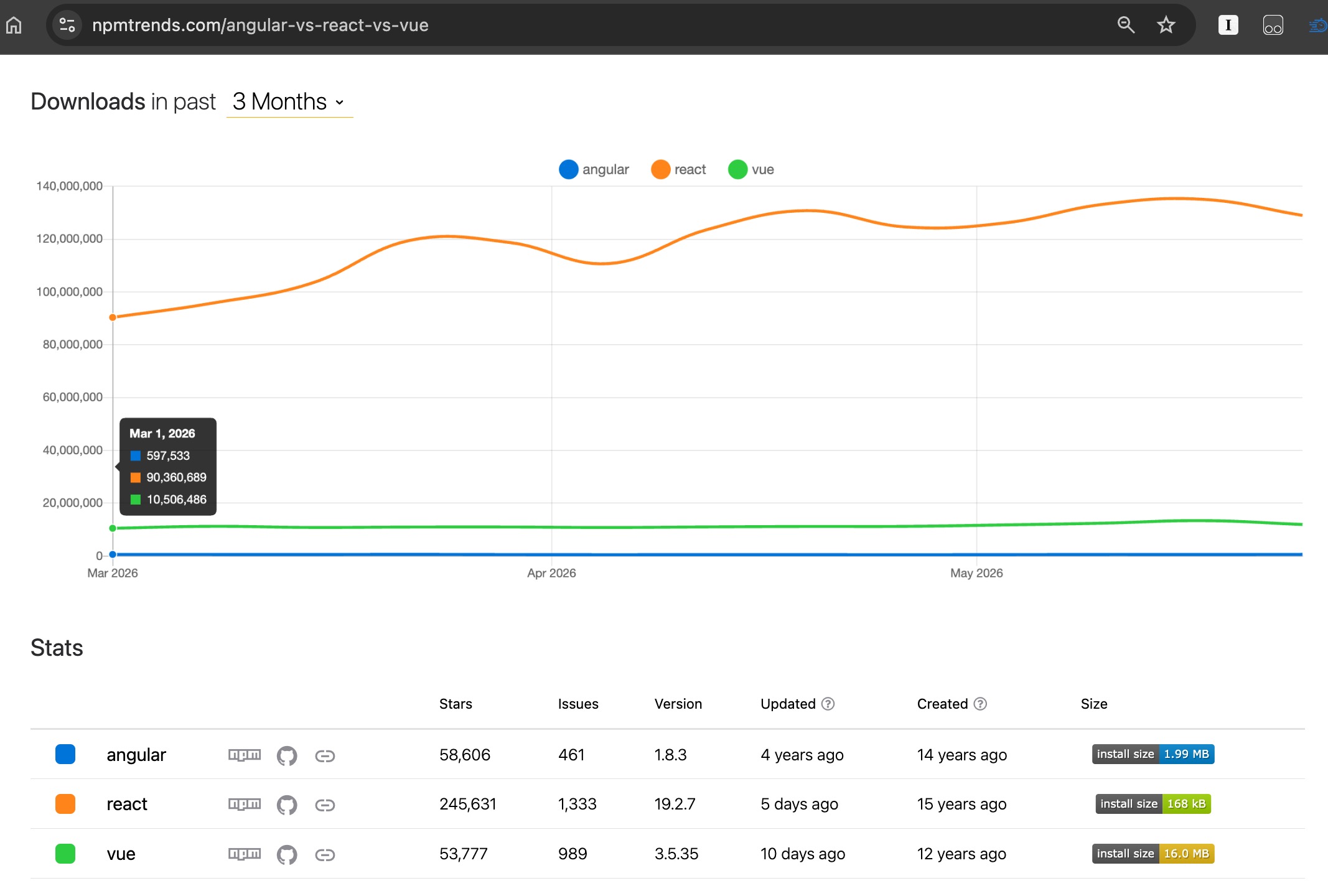
Task: Click the green vue color swatch
Action: tap(65, 854)
